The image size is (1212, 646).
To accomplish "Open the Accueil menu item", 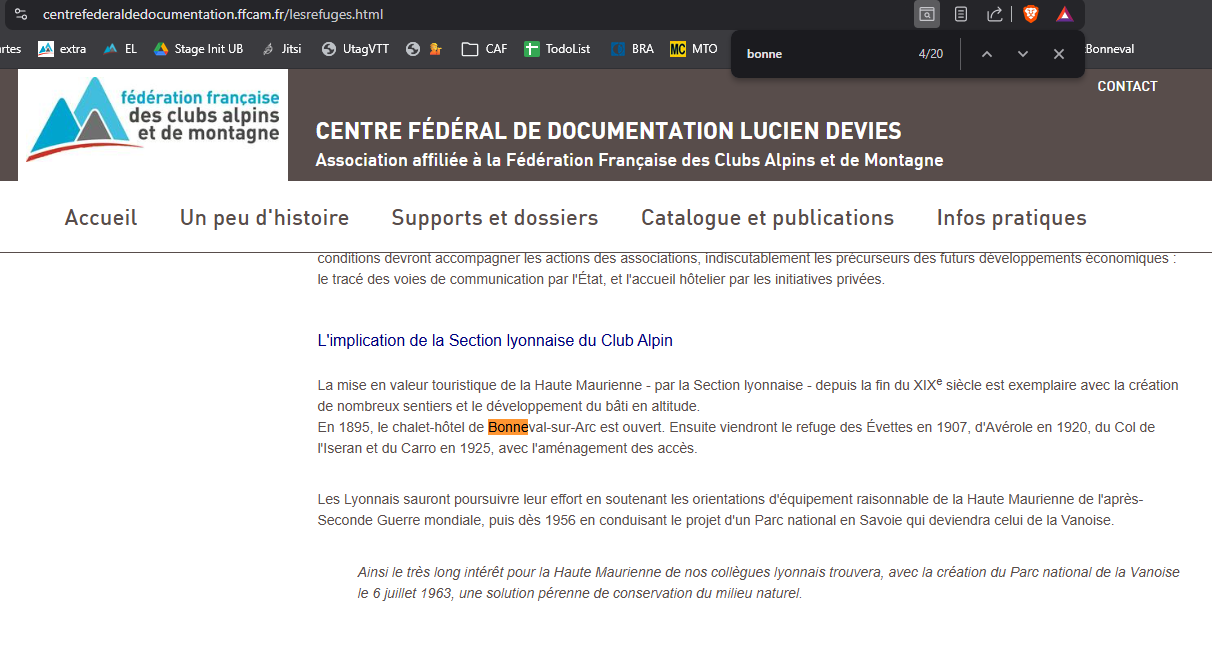I will point(101,218).
